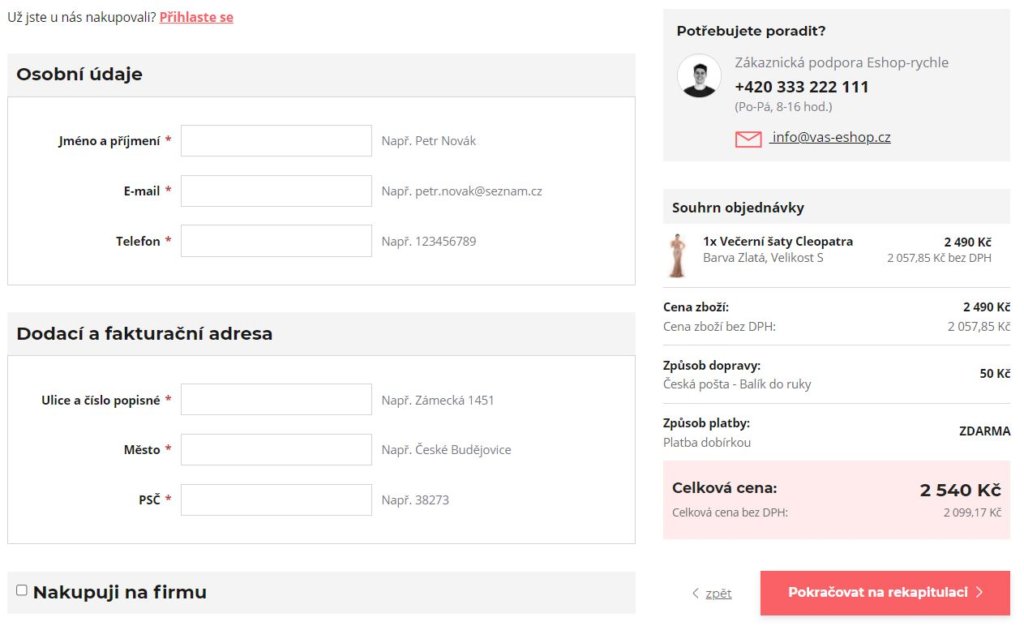Click the Město input field
1024x626 pixels.
click(276, 450)
